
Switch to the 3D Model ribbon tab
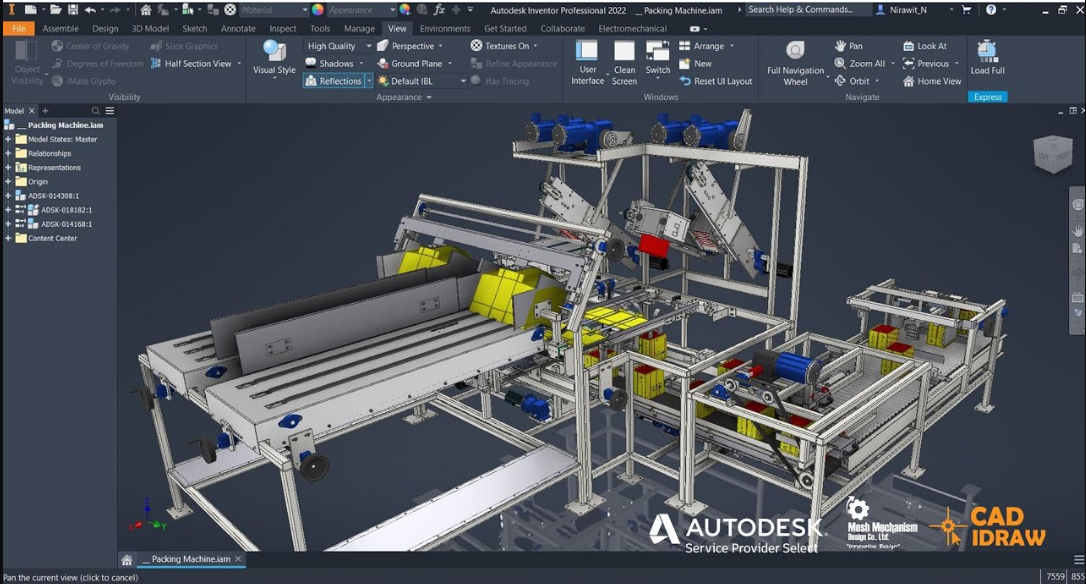click(150, 28)
